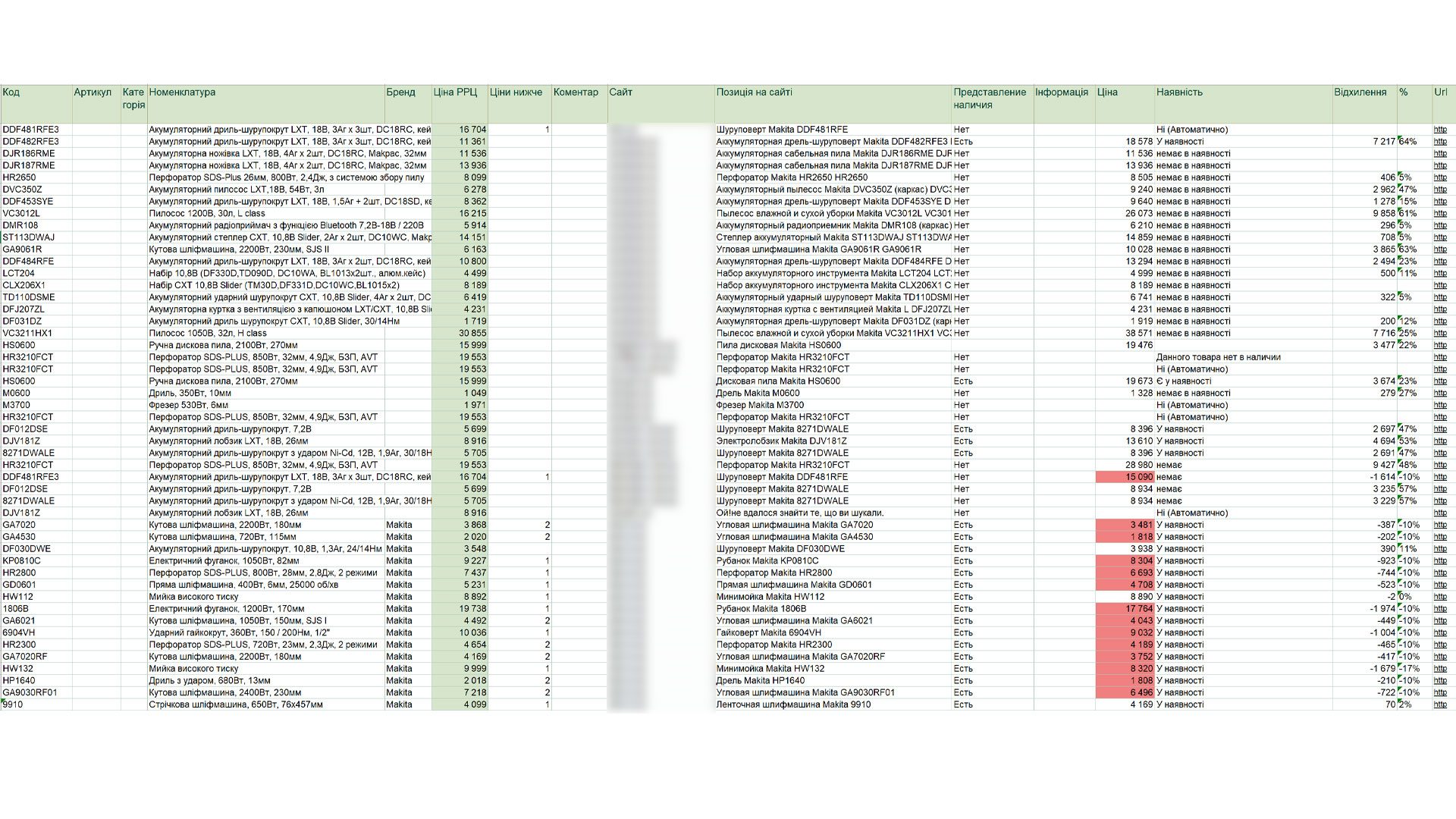Screen dimensions: 1456x819
Task: Click the green marker on the 47% deviation cell
Action: pos(1398,186)
